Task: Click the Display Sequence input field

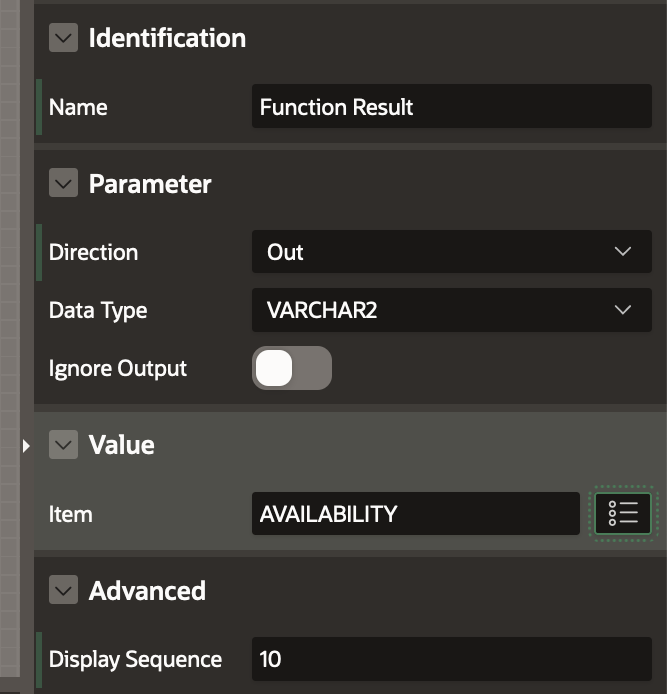Action: [x=451, y=659]
